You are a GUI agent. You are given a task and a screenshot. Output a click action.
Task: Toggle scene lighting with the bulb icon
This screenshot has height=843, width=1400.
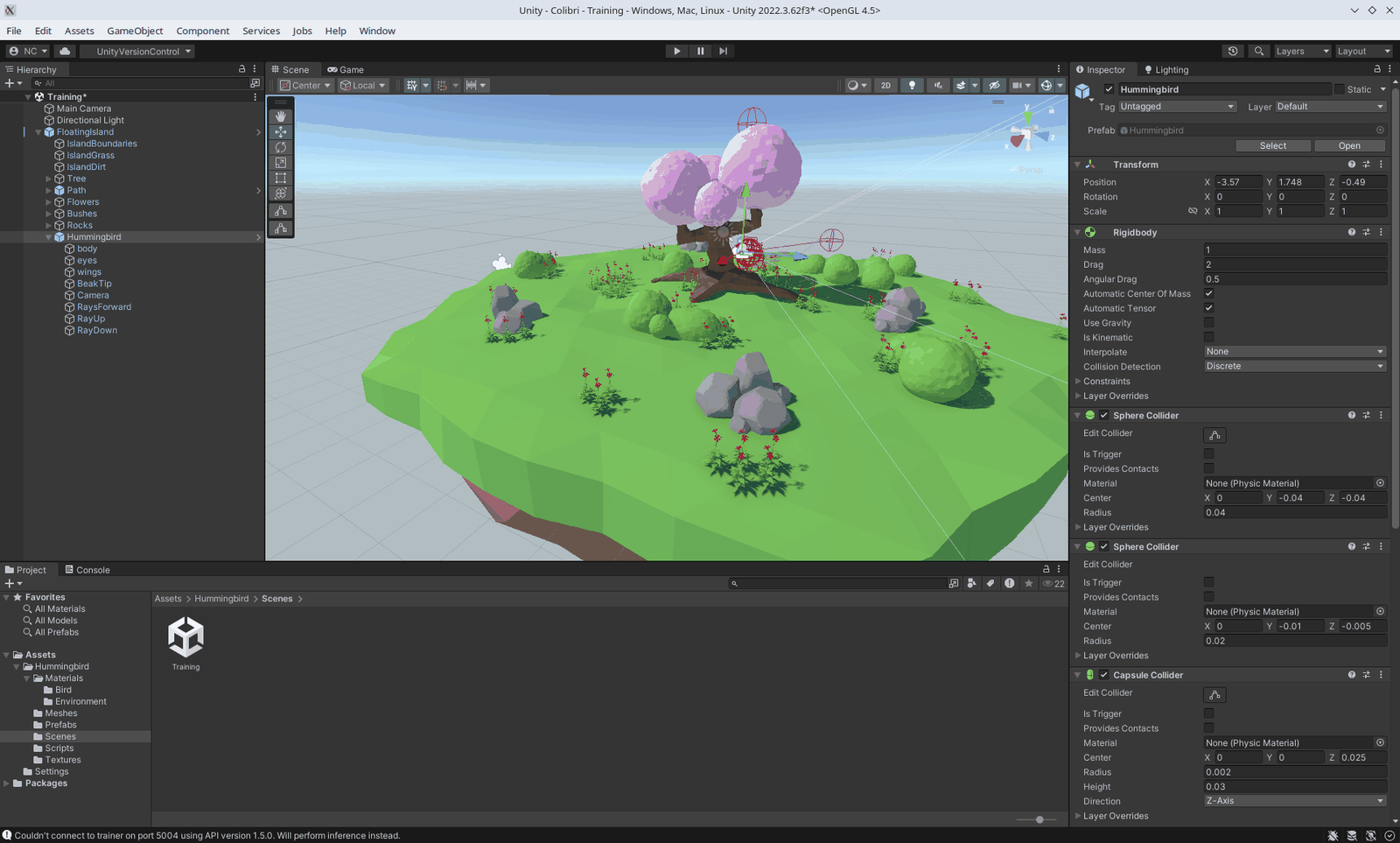click(912, 85)
